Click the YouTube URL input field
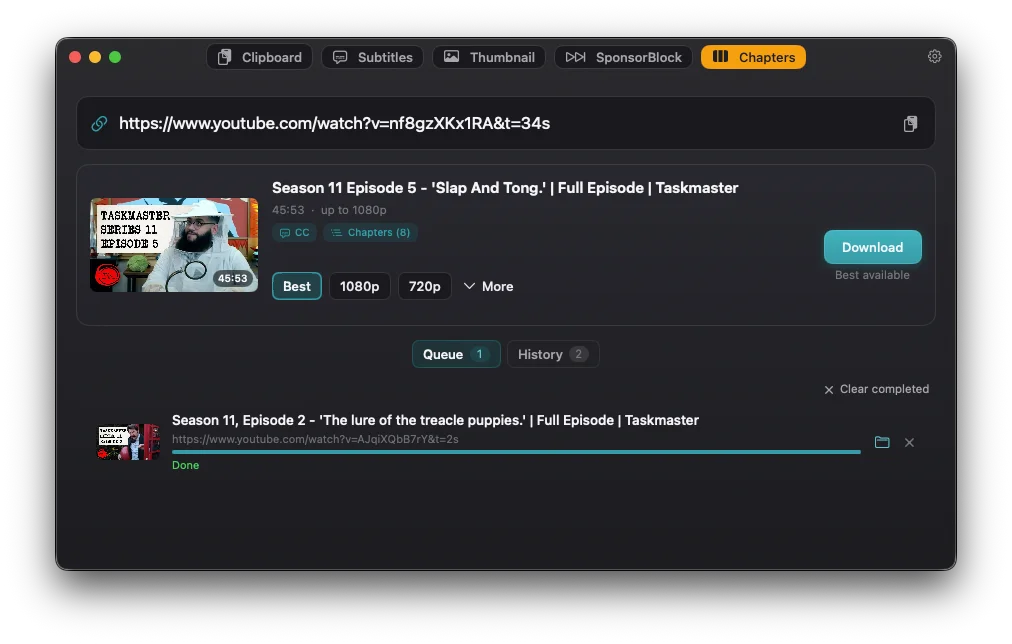 click(506, 123)
